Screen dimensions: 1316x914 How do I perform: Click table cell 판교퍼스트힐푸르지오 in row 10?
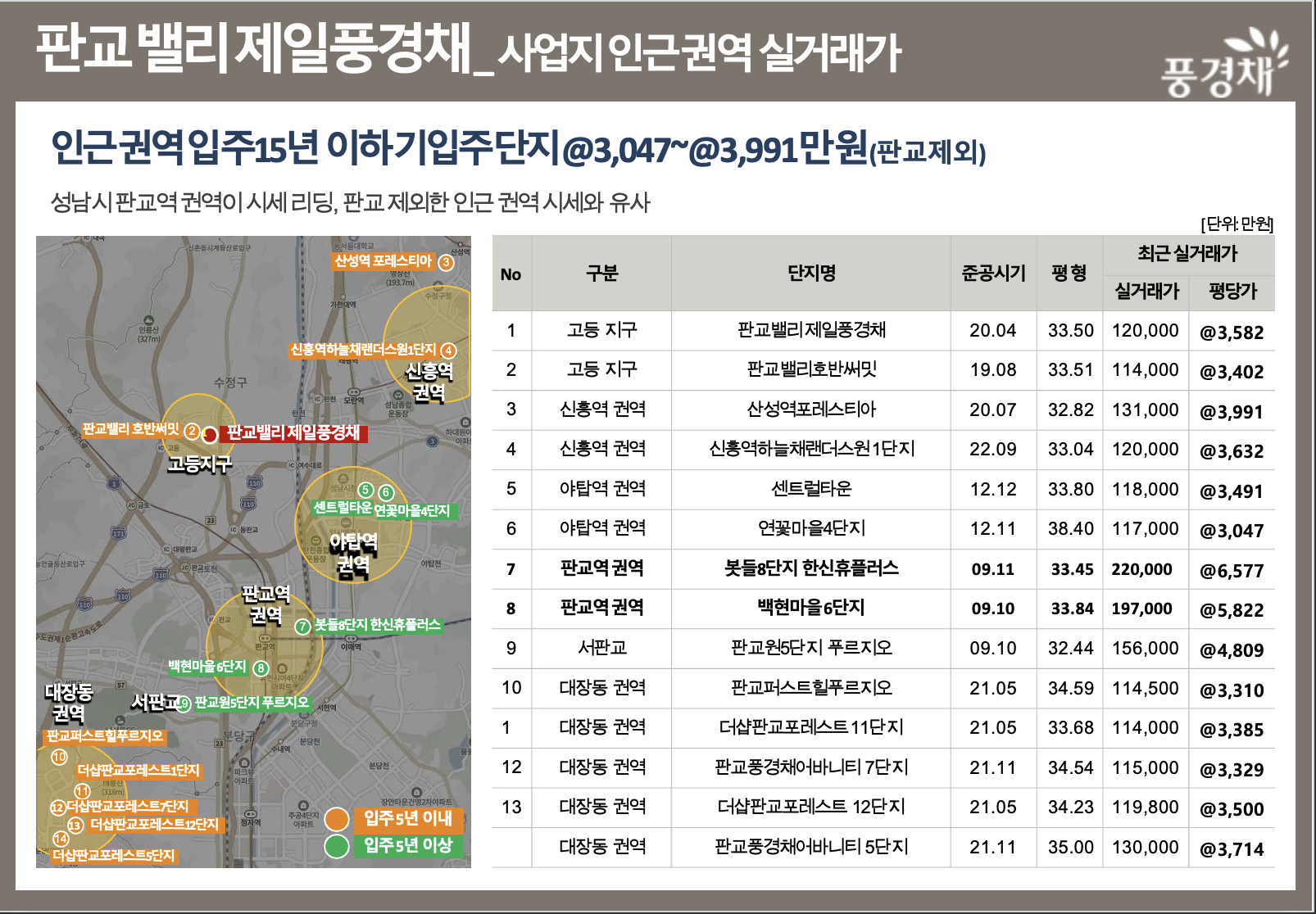pyautogui.click(x=811, y=687)
